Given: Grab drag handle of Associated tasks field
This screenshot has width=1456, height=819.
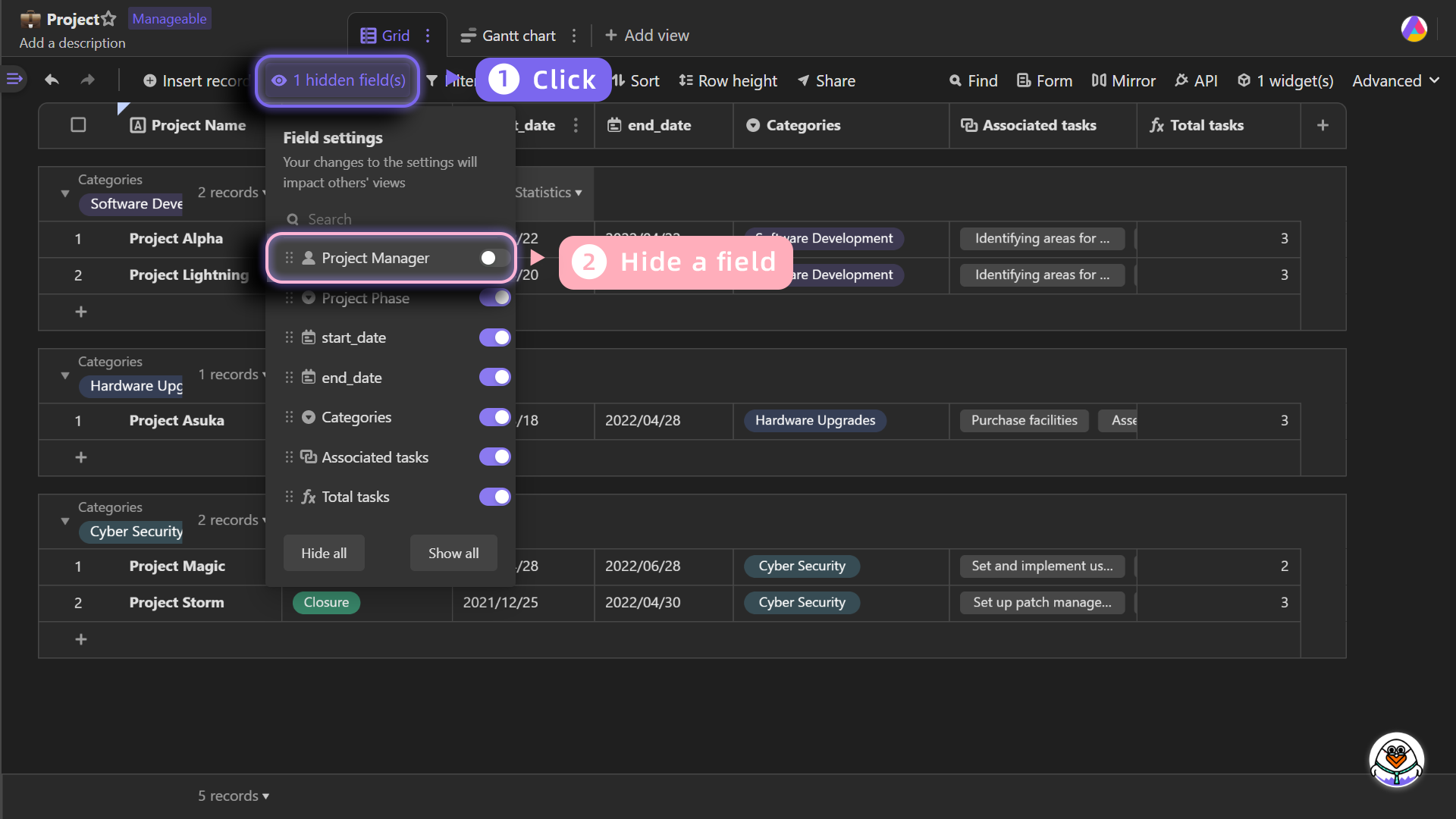Looking at the screenshot, I should [289, 457].
